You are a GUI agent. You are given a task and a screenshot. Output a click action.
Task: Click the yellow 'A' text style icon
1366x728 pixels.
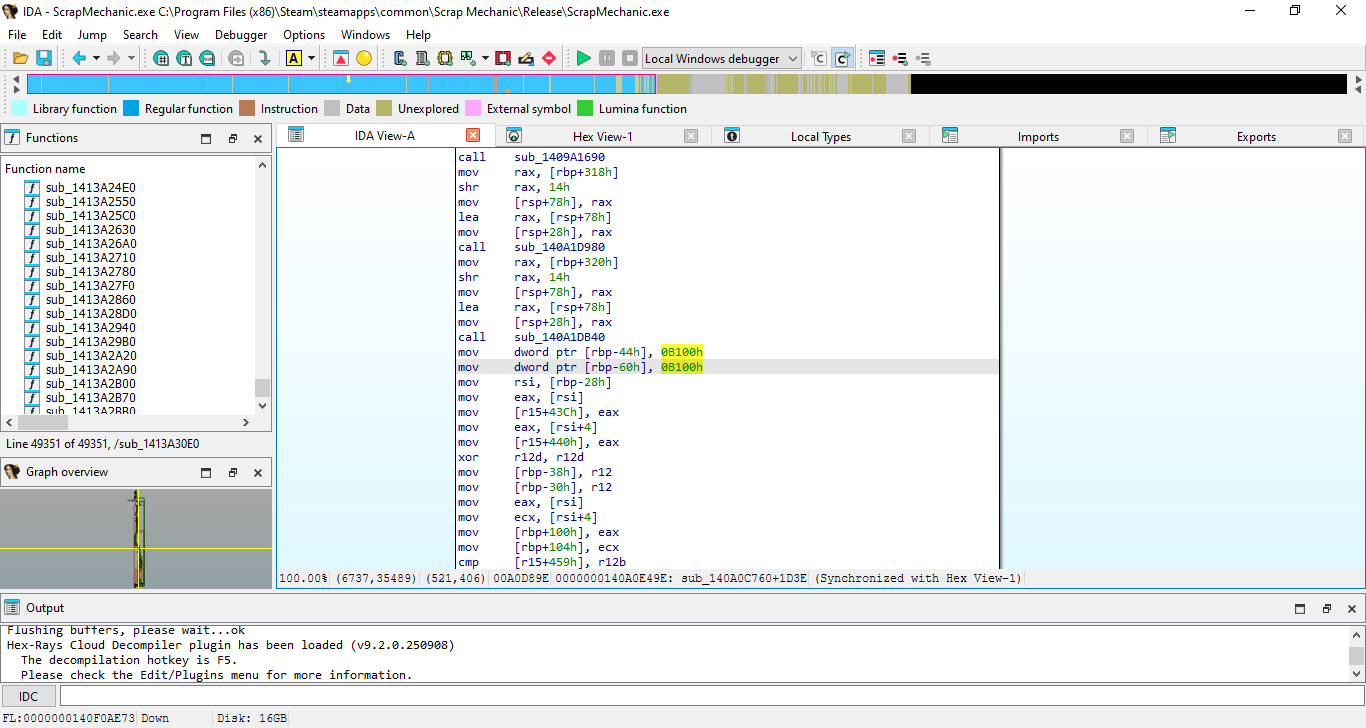click(293, 58)
